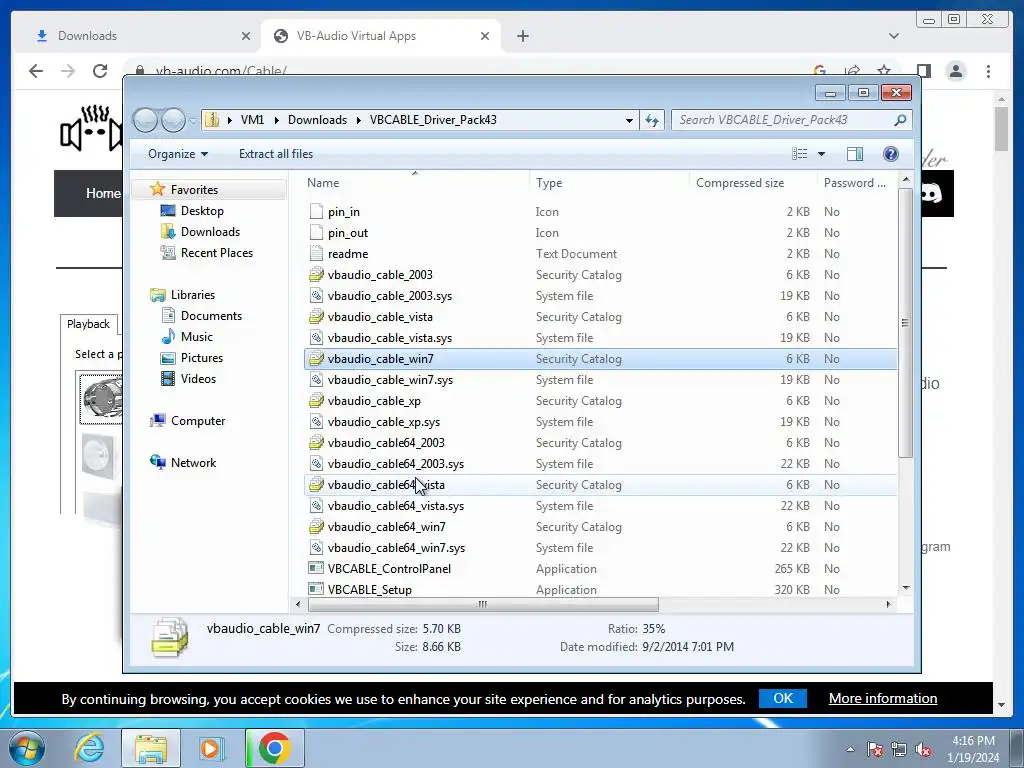Screen dimensions: 1024x768
Task: Click the Favorites star header
Action: (194, 190)
